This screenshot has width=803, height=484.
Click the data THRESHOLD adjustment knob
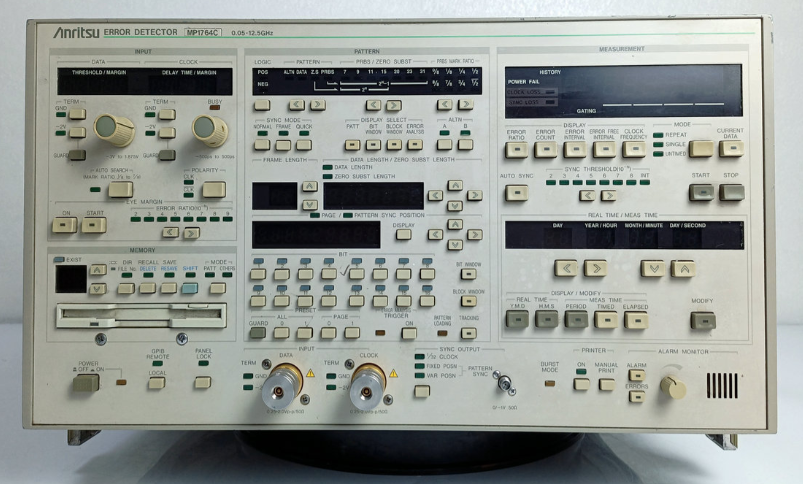click(x=112, y=128)
